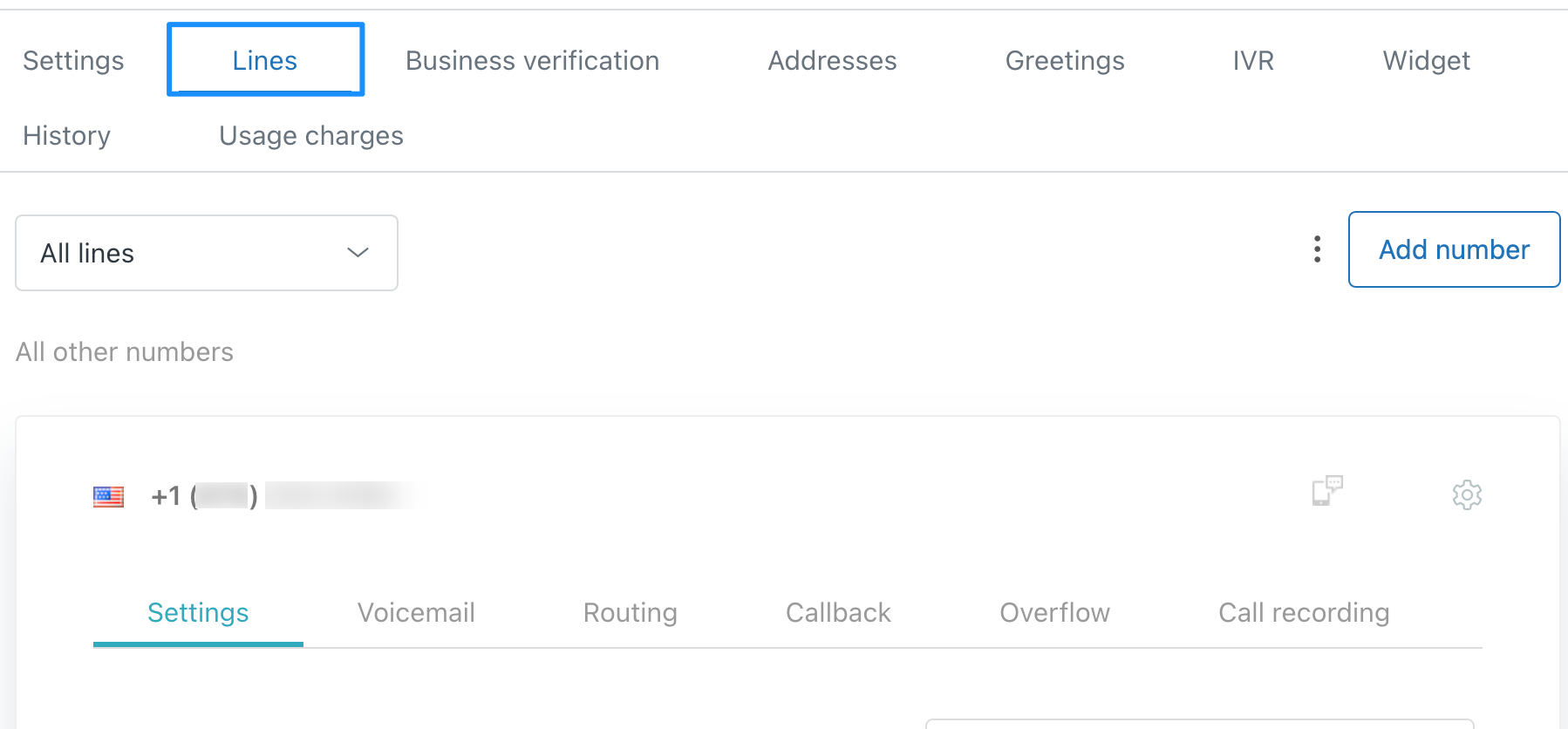This screenshot has height=729, width=1568.
Task: Expand the All lines dropdown
Action: coord(207,253)
